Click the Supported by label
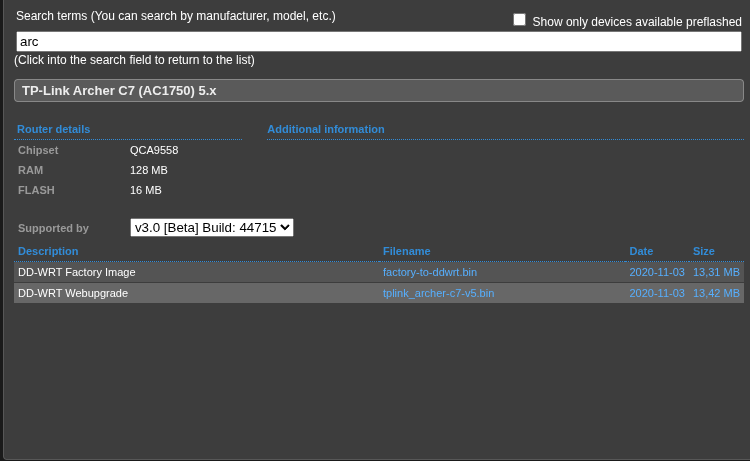Viewport: 750px width, 461px height. pos(53,228)
